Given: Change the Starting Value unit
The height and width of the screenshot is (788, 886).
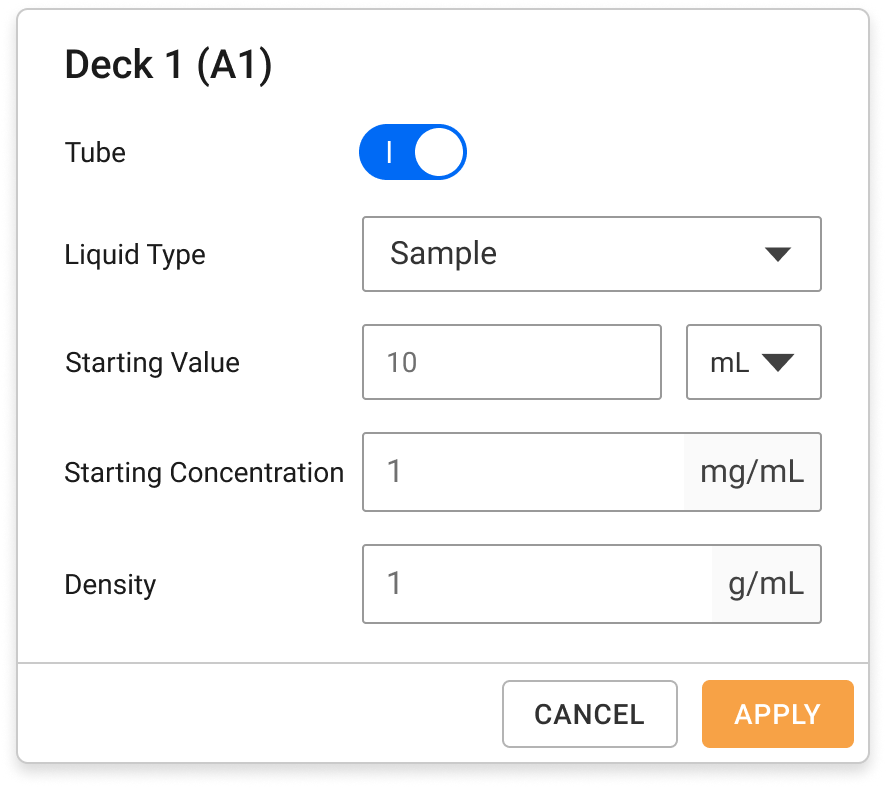Looking at the screenshot, I should [x=754, y=362].
